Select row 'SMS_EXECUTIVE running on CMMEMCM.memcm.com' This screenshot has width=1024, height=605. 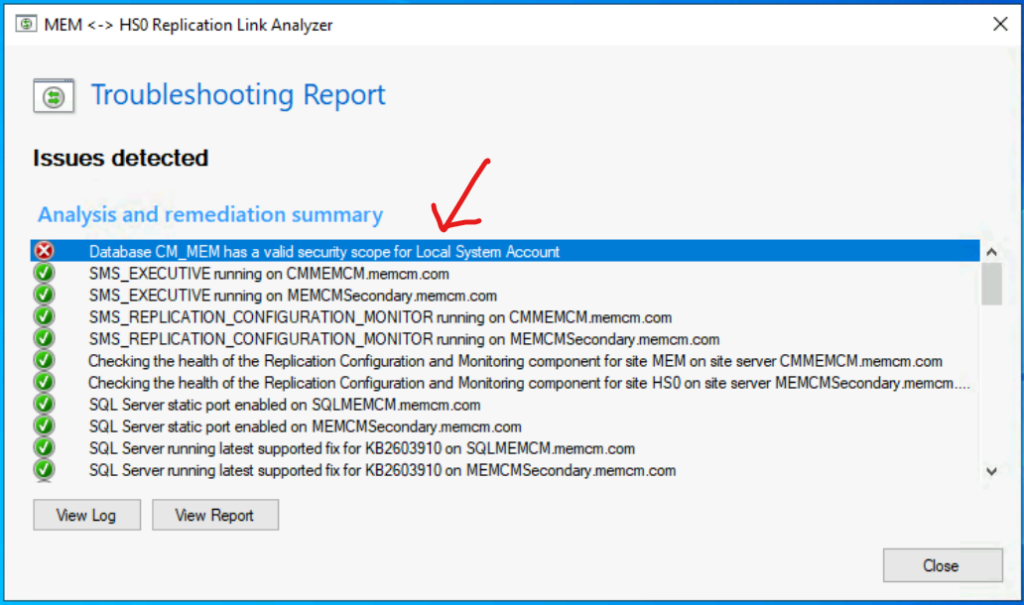(x=505, y=273)
